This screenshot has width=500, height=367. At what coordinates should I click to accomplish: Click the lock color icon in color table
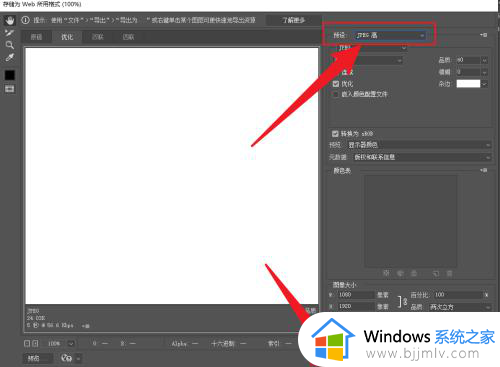coord(414,273)
